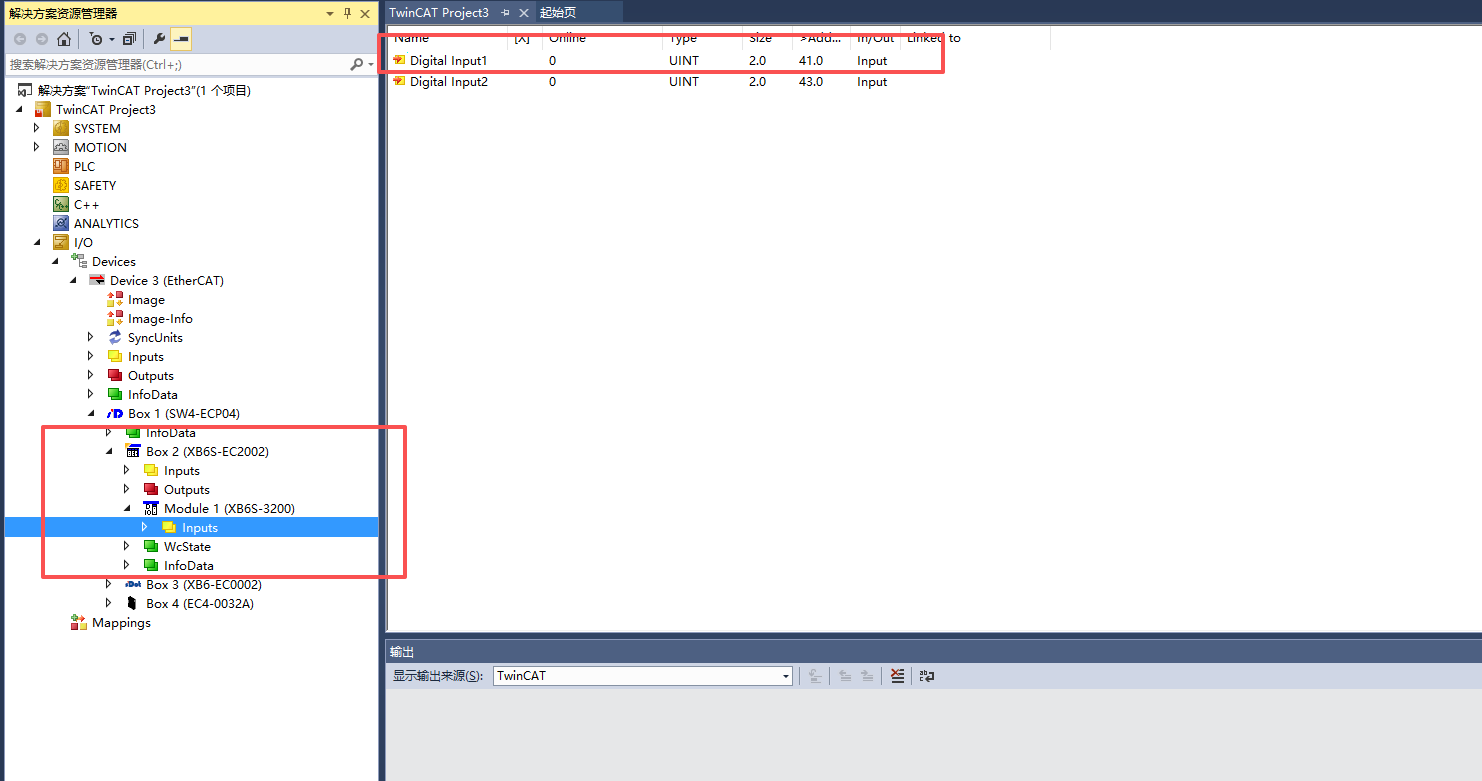Pin the Solution Explorer panel
The height and width of the screenshot is (781, 1482).
pyautogui.click(x=347, y=13)
